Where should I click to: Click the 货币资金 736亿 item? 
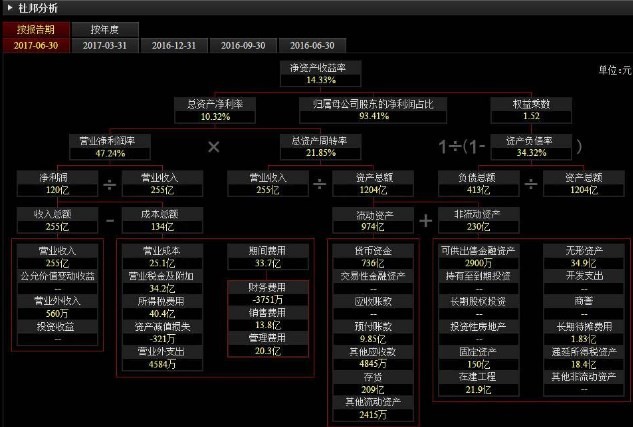[x=373, y=257]
